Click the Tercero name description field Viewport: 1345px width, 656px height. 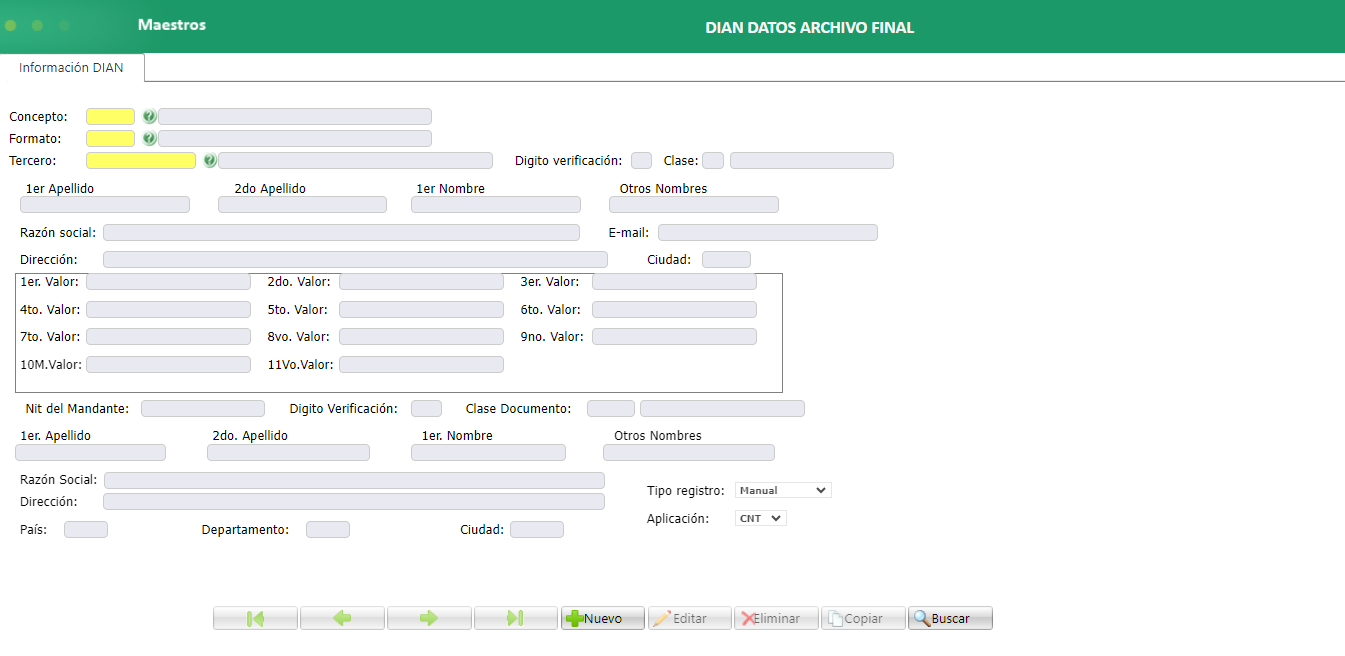[x=356, y=161]
